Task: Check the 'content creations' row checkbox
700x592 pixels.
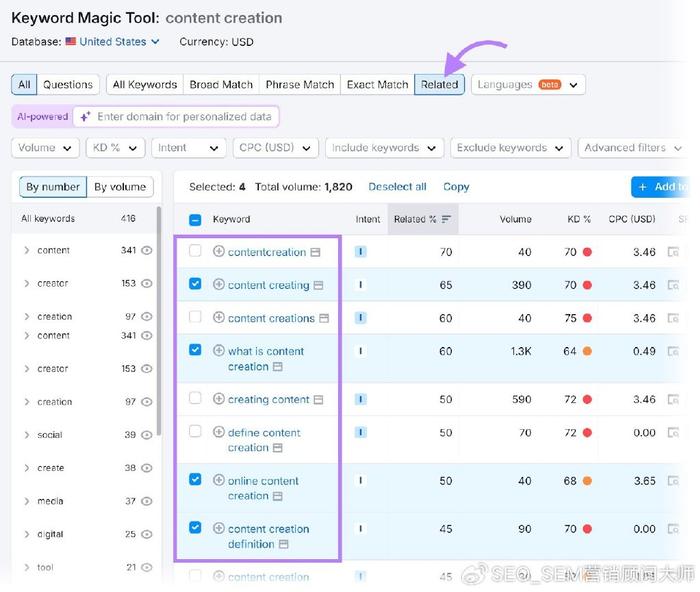Action: pyautogui.click(x=195, y=317)
